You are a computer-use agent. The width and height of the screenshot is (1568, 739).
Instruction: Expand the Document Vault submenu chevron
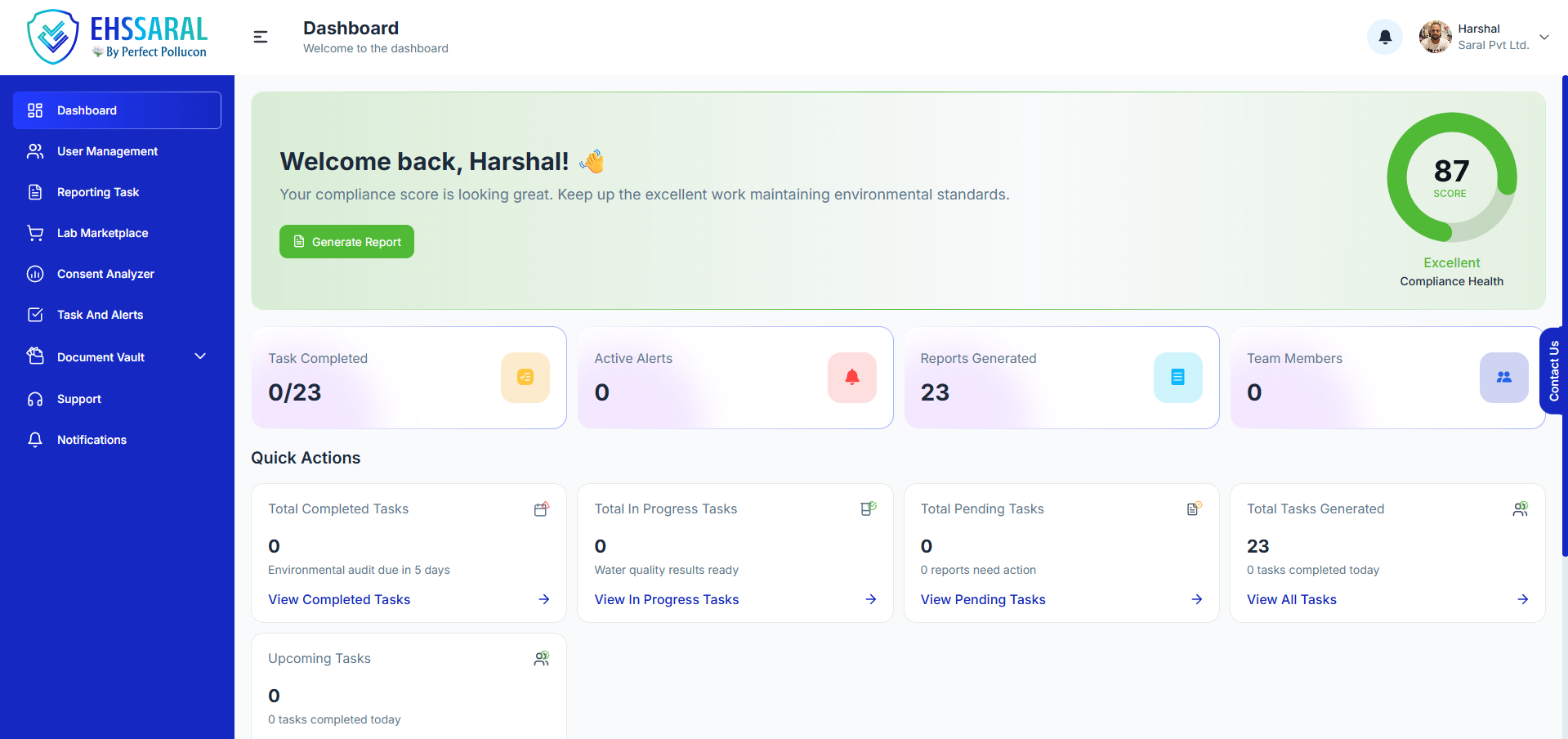coord(200,356)
